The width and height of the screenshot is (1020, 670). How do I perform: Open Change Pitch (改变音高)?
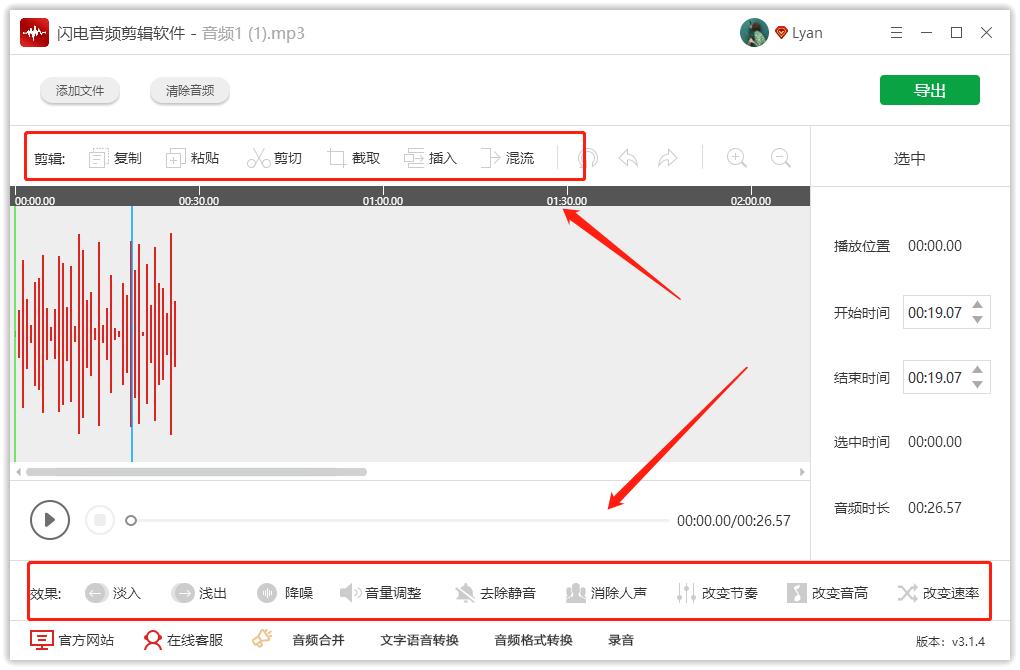pos(827,593)
